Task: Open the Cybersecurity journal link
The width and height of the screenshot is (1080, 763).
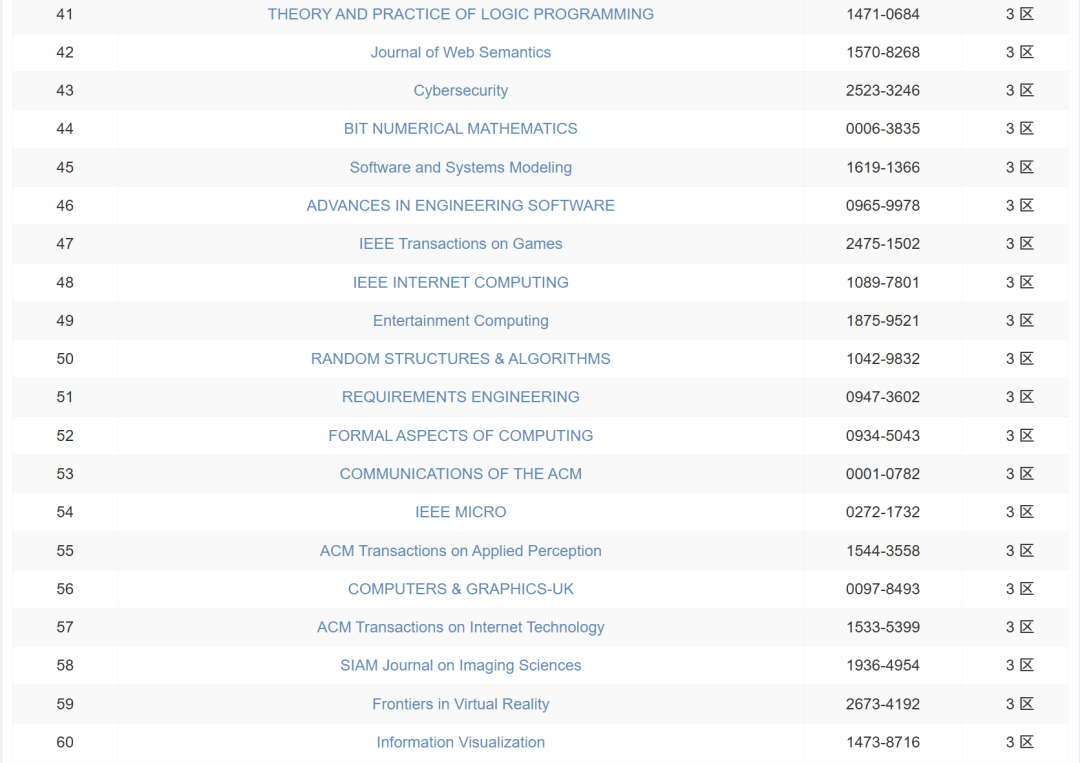Action: pos(460,90)
